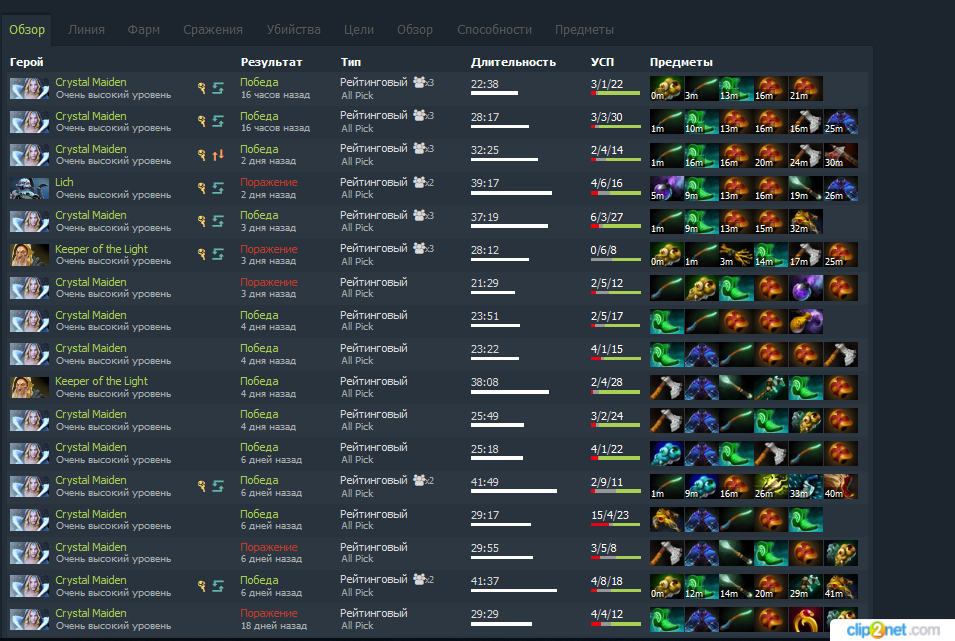955x641 pixels.
Task: Open the Lich hero portrait thumbnail
Action: pos(29,188)
